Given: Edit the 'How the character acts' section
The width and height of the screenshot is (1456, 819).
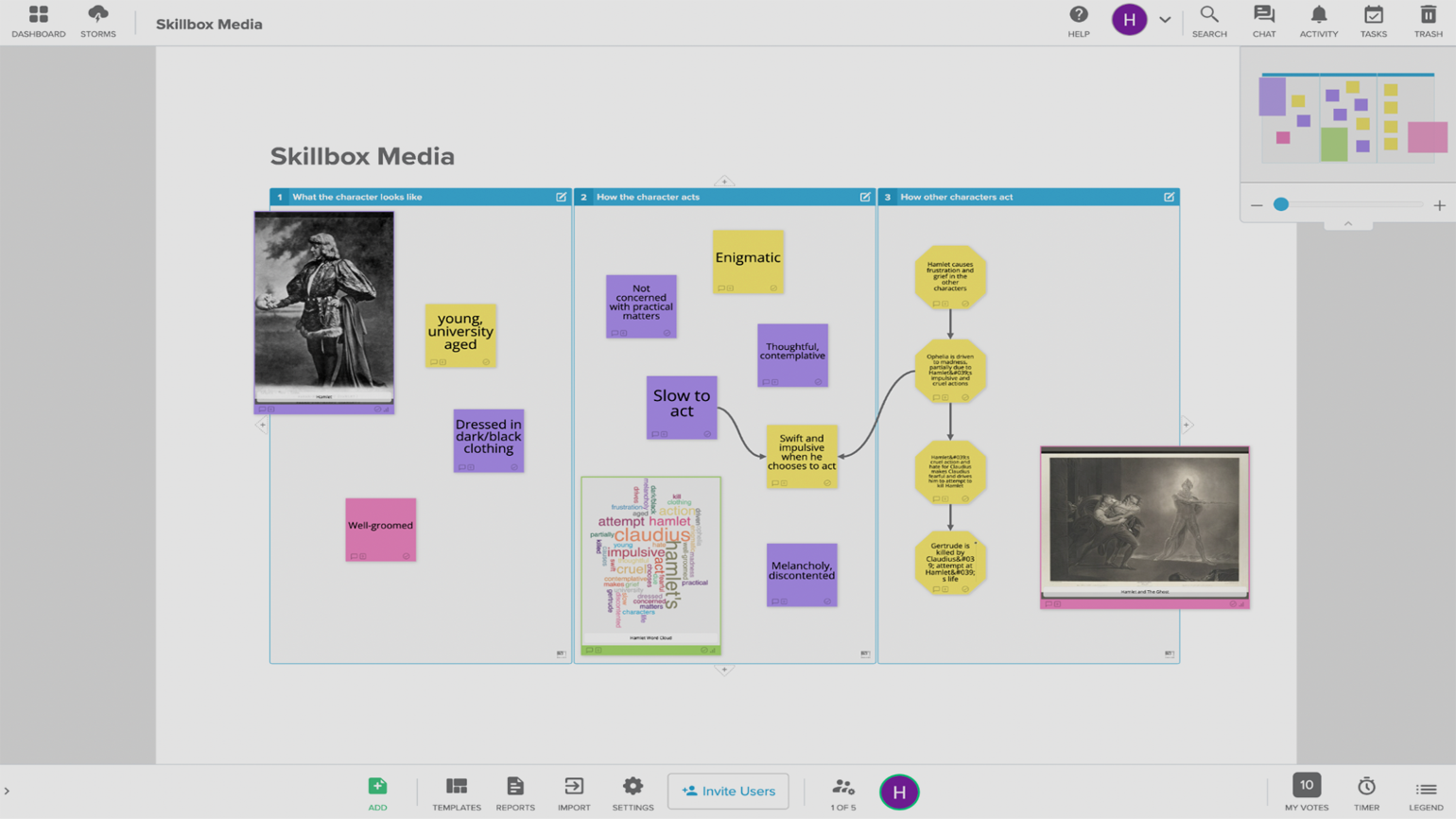Looking at the screenshot, I should pyautogui.click(x=864, y=197).
